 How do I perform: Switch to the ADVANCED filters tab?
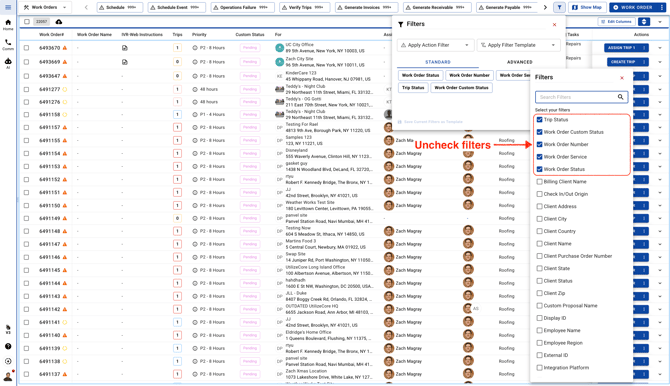(x=520, y=62)
